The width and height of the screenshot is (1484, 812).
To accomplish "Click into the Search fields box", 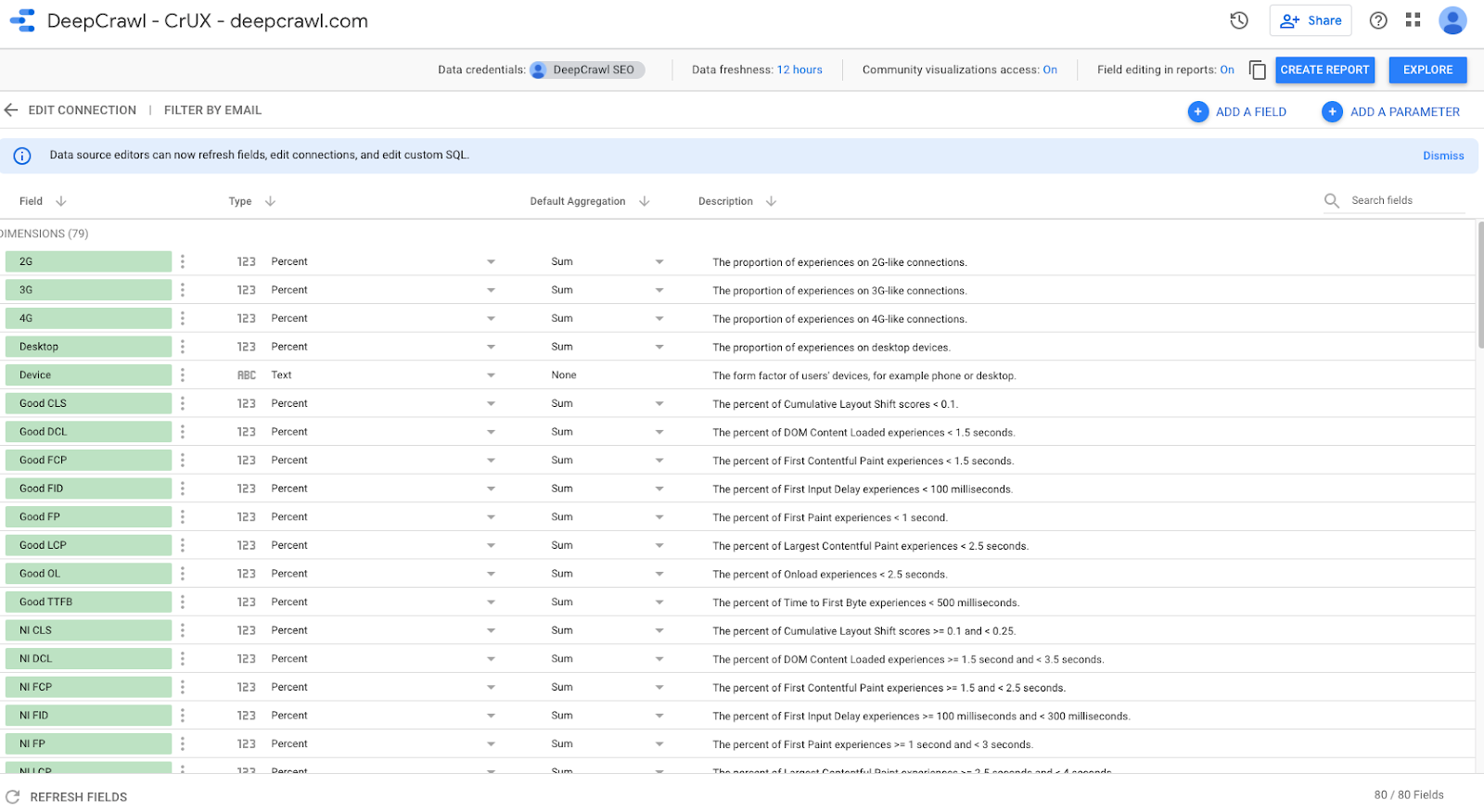I will (1407, 200).
